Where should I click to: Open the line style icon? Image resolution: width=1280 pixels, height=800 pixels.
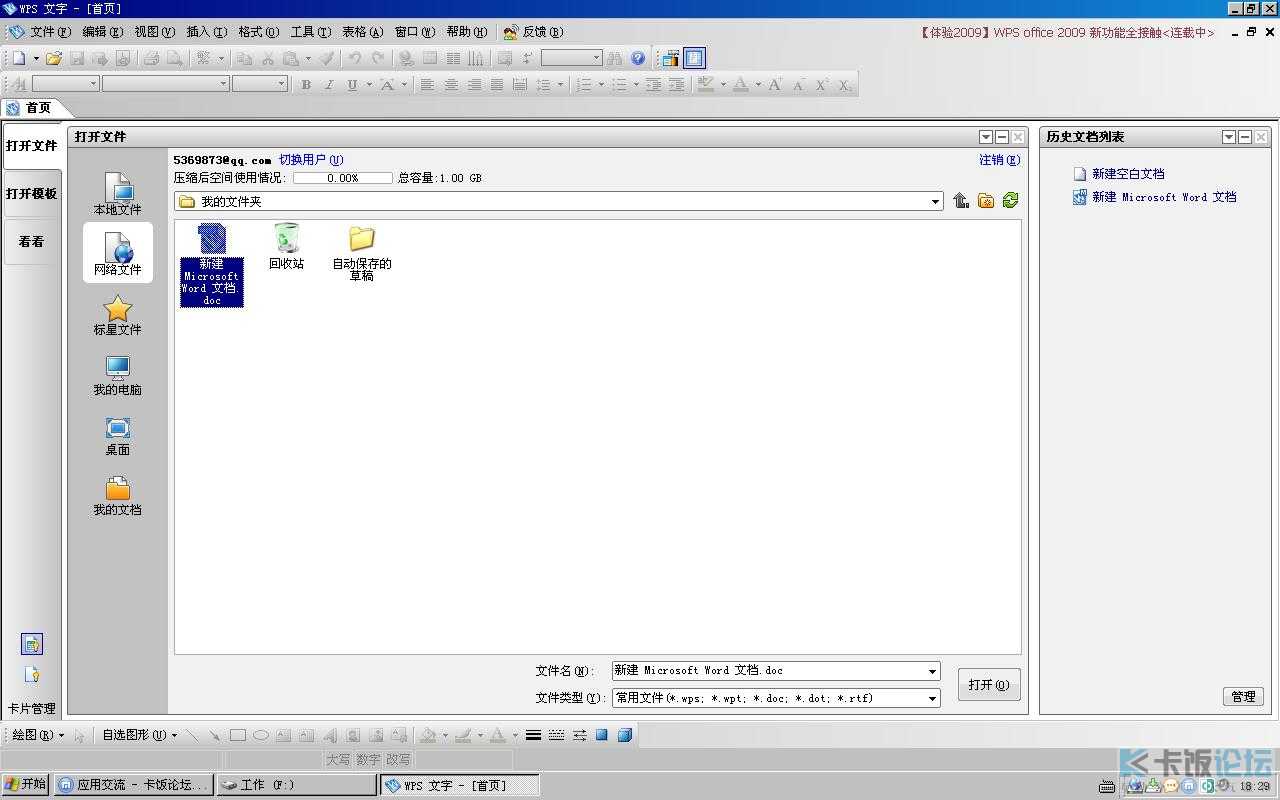click(x=533, y=735)
